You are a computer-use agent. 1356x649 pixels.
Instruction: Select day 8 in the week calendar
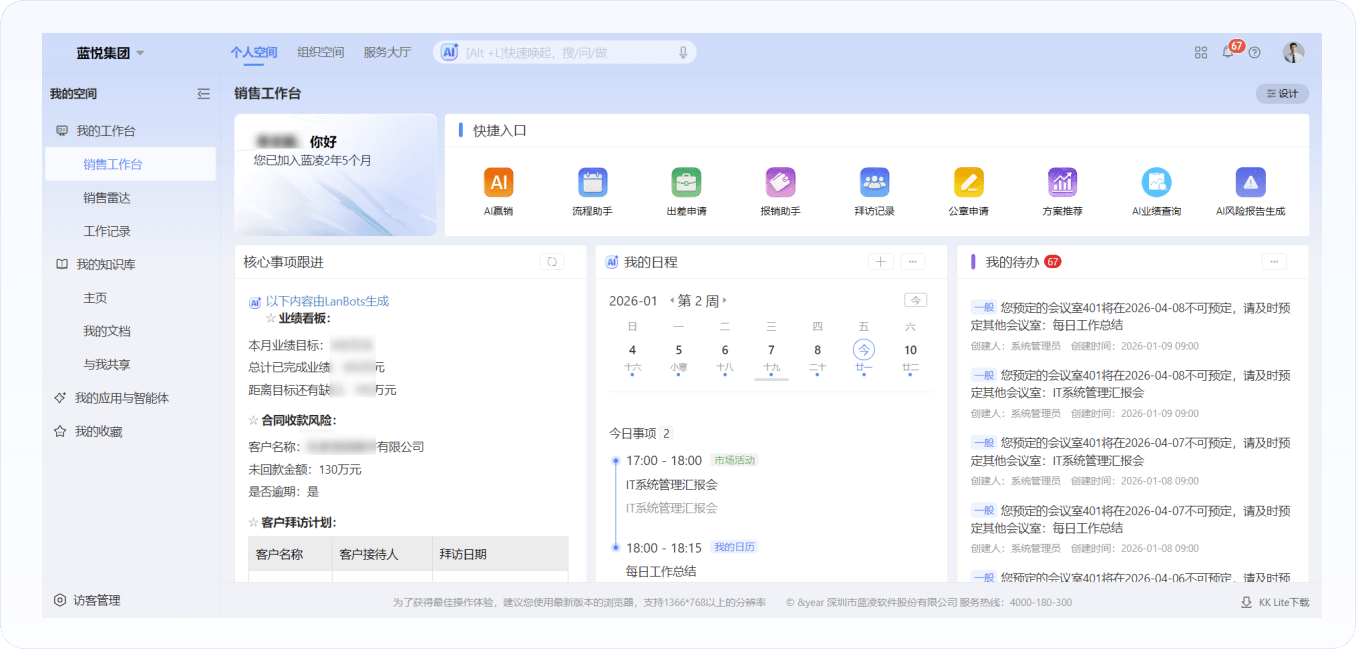tap(817, 350)
